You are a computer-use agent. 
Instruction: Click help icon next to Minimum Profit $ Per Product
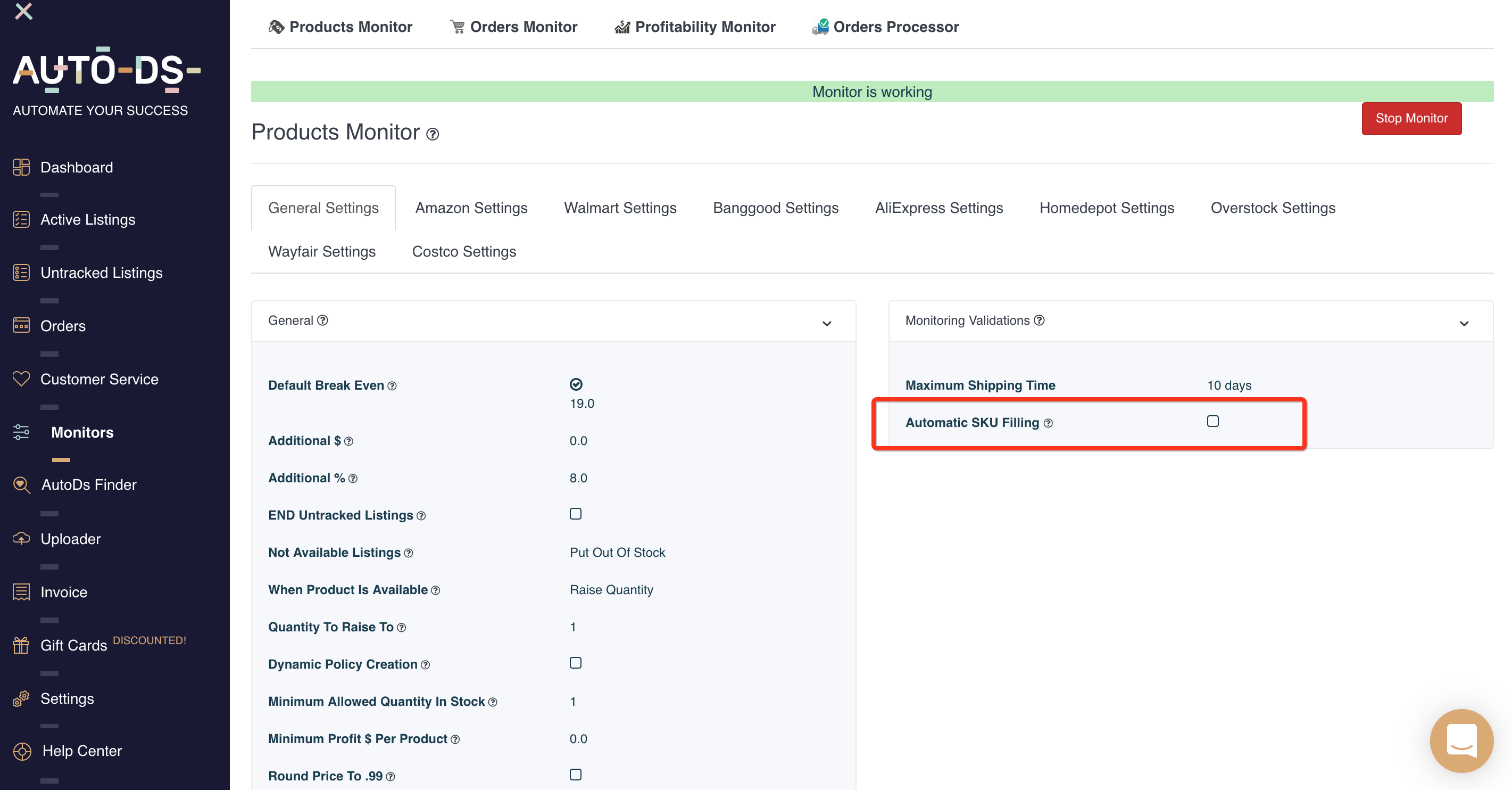click(455, 739)
